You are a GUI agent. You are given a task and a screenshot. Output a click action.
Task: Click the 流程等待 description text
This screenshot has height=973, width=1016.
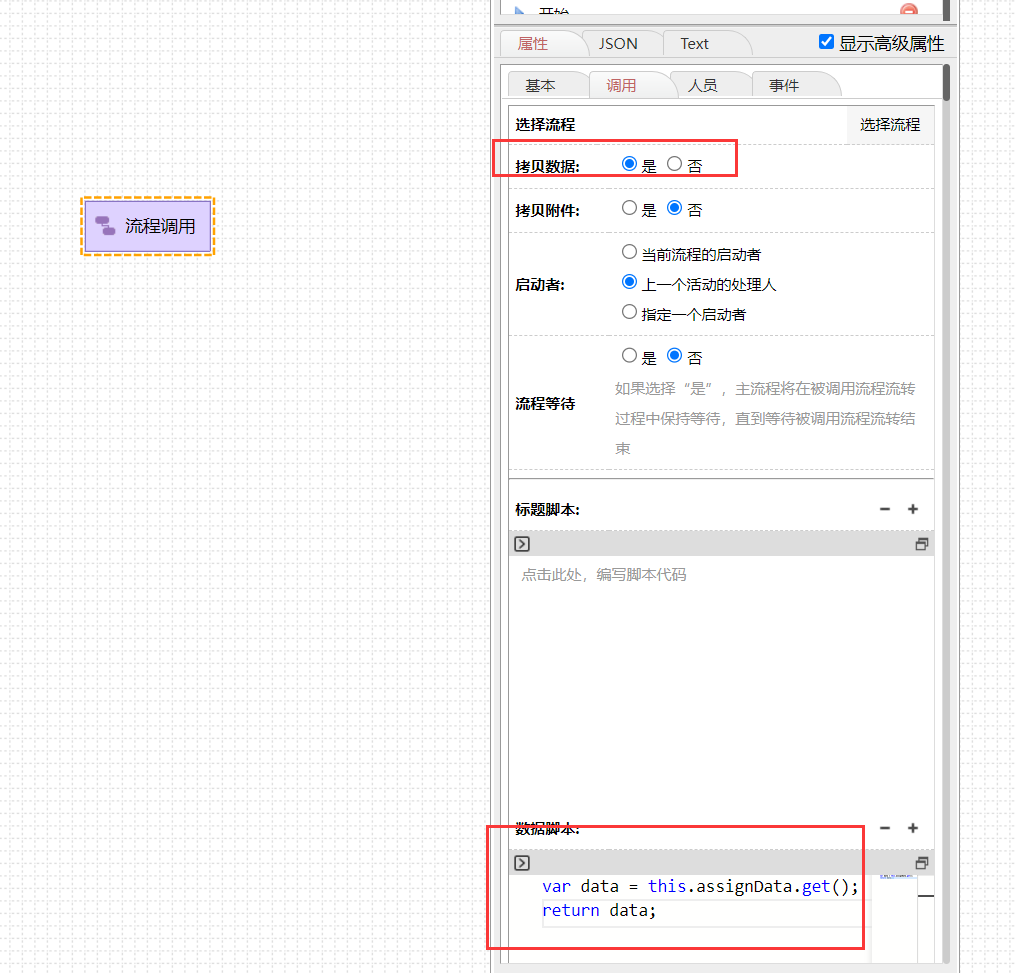pyautogui.click(x=765, y=418)
